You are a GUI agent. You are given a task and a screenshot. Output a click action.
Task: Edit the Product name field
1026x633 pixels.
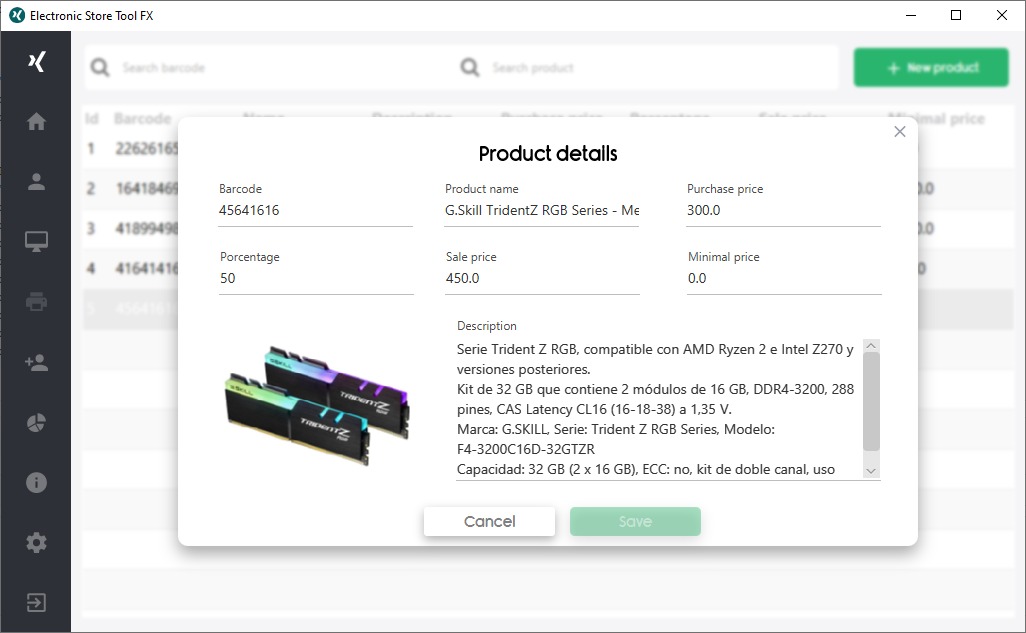coord(541,211)
